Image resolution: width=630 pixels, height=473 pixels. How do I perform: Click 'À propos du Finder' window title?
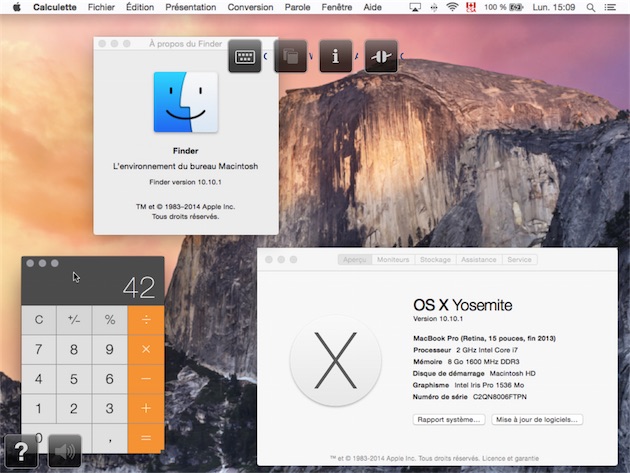coord(186,44)
